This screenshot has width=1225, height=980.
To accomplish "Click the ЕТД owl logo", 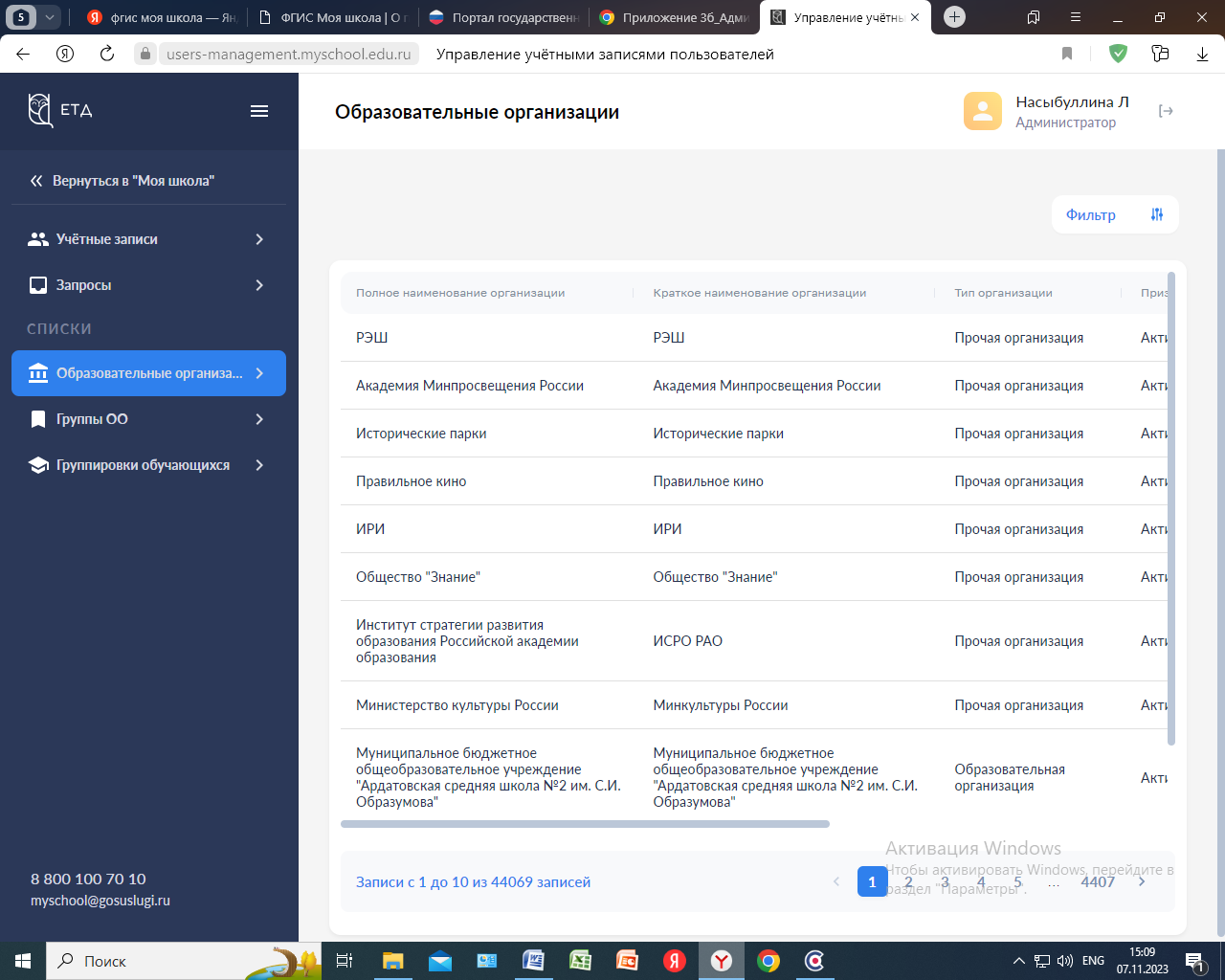I will (40, 110).
